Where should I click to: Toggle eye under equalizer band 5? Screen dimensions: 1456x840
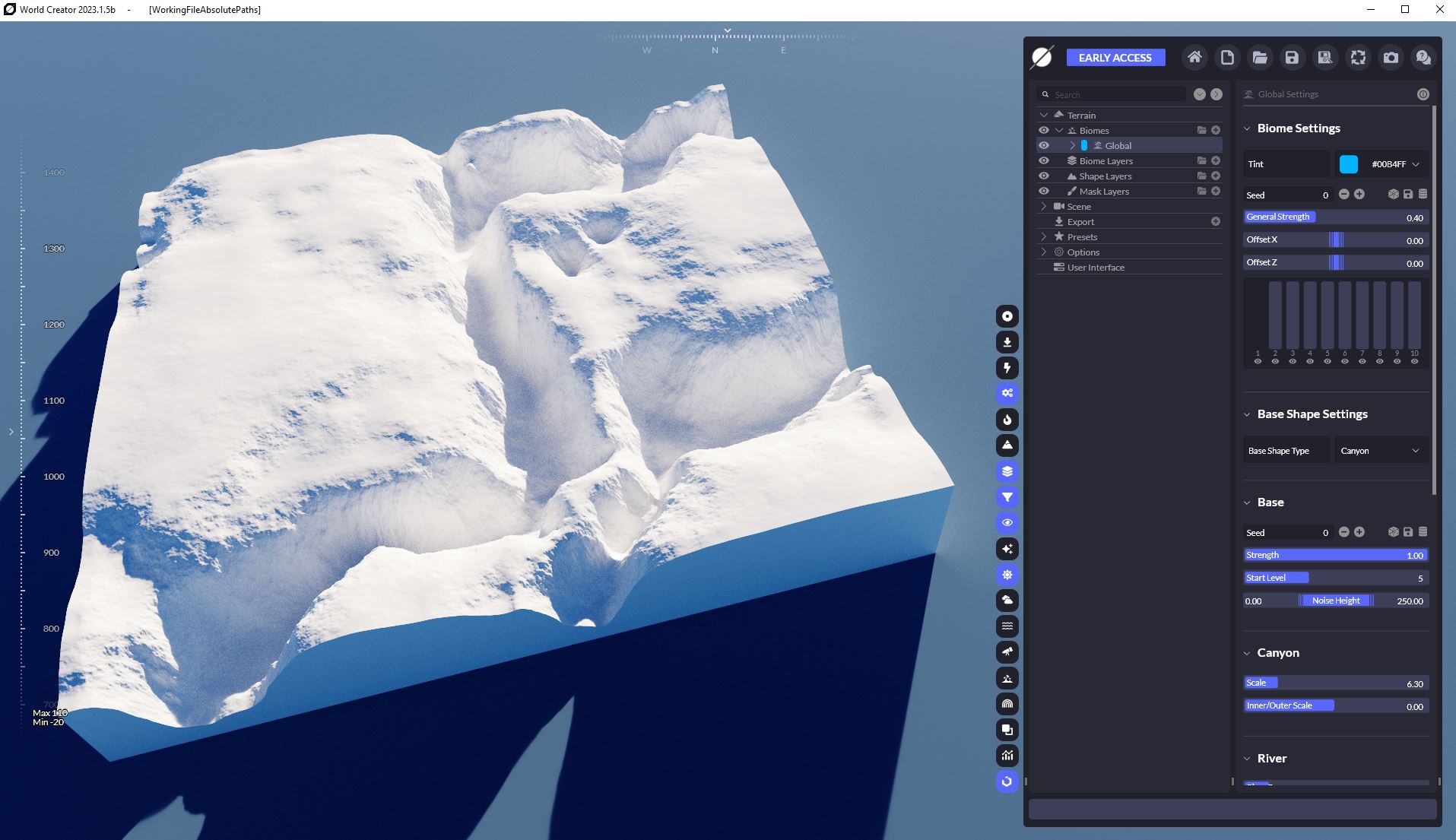[x=1328, y=362]
